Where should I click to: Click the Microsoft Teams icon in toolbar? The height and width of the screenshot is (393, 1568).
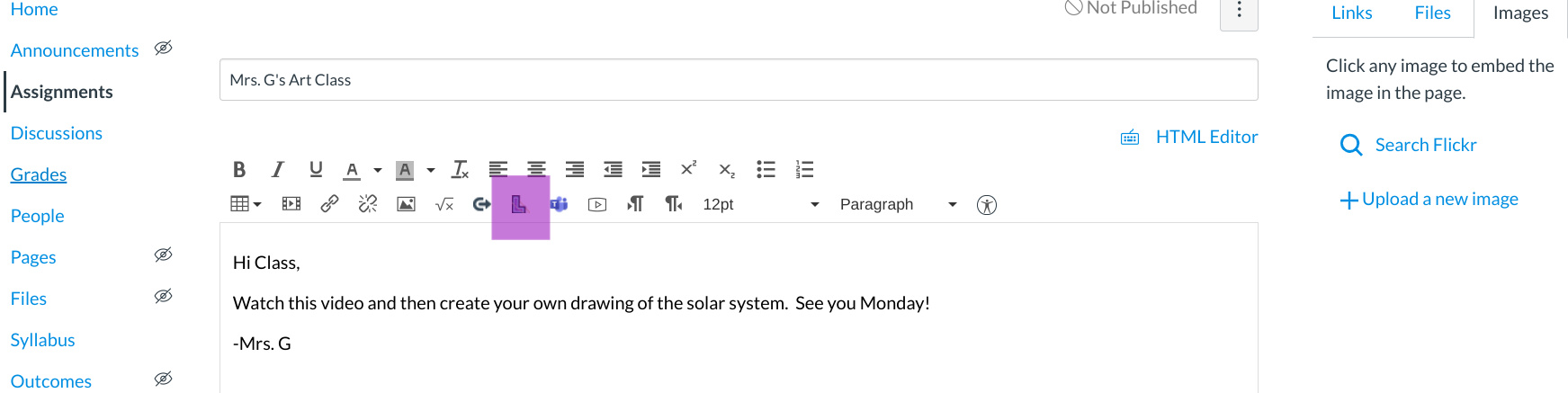(x=560, y=204)
